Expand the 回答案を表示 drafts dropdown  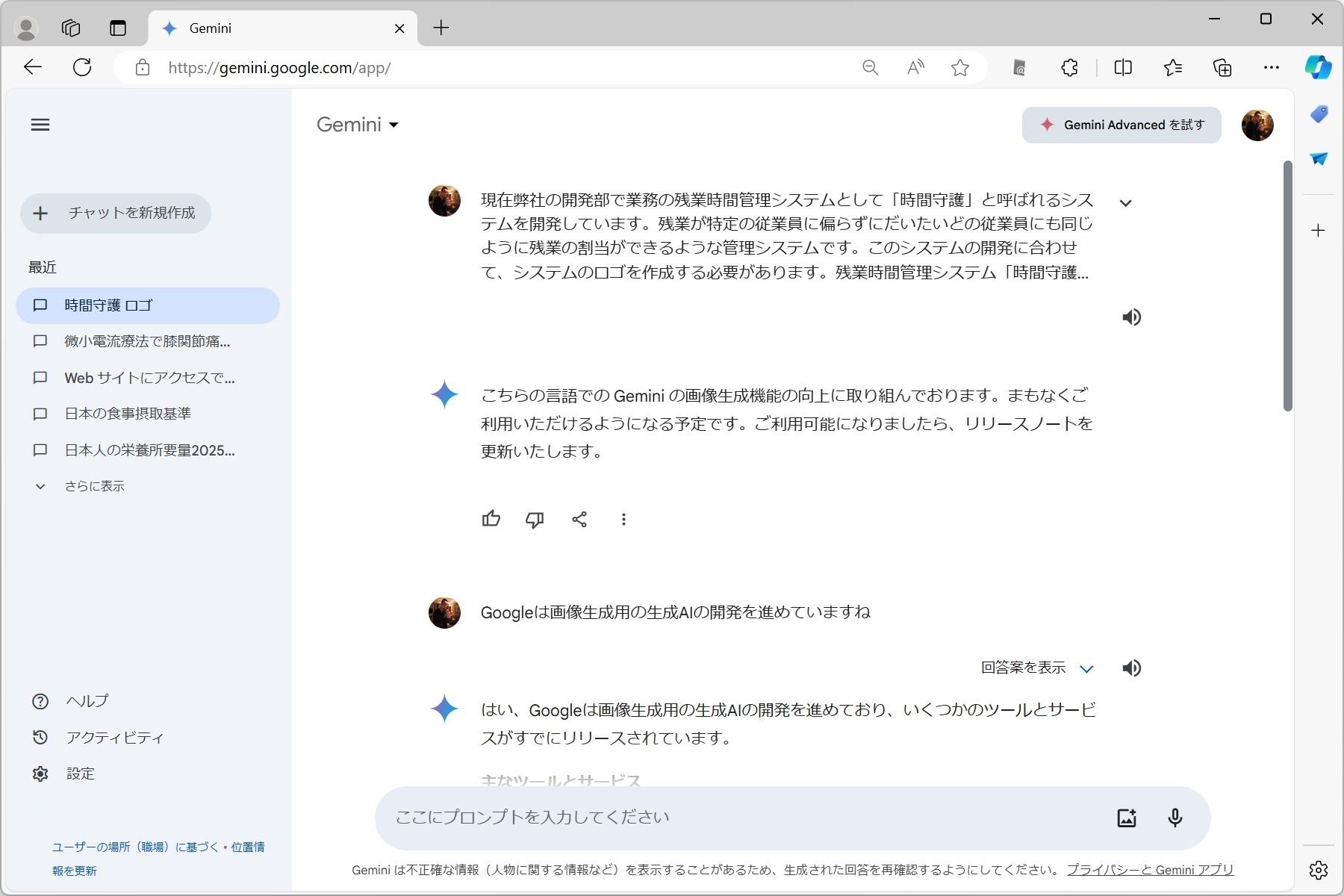(x=1037, y=668)
